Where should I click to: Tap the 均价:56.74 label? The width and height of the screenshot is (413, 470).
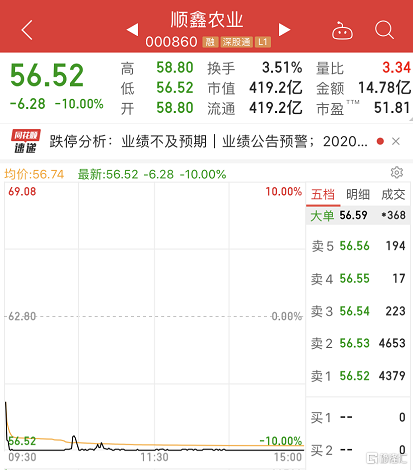coord(34,174)
